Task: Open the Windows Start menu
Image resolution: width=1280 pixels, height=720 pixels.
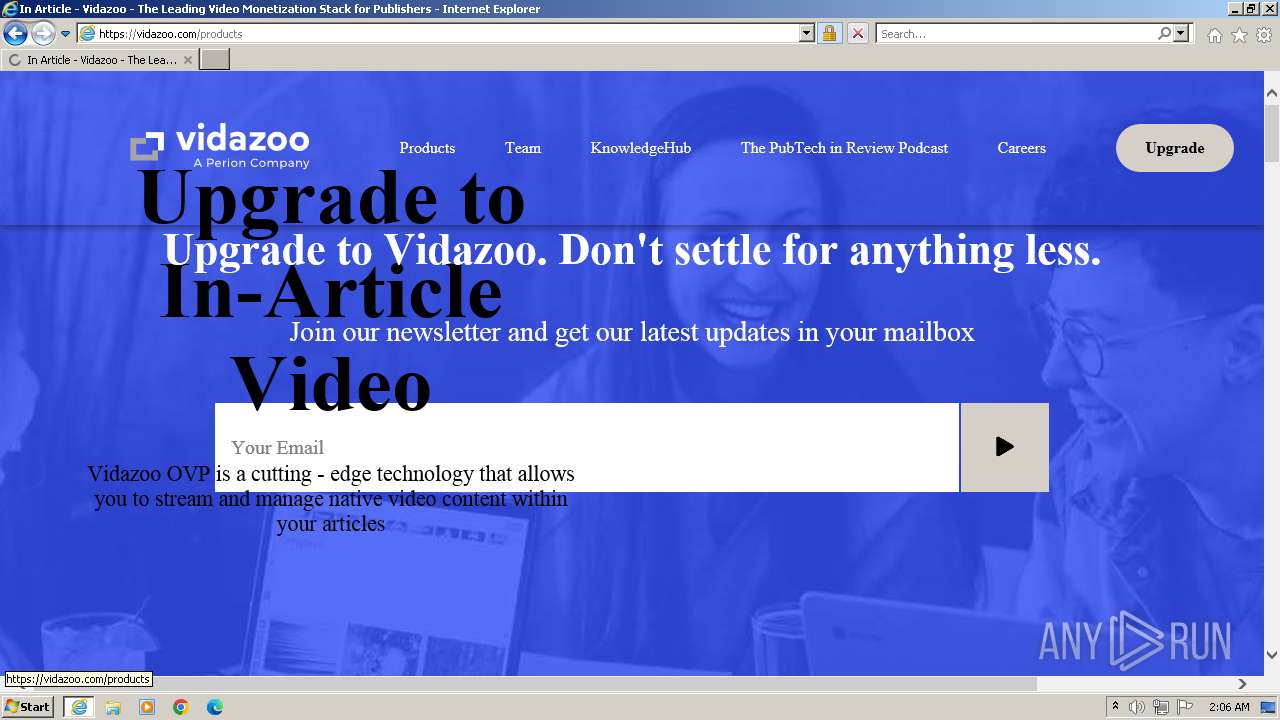Action: click(x=28, y=707)
